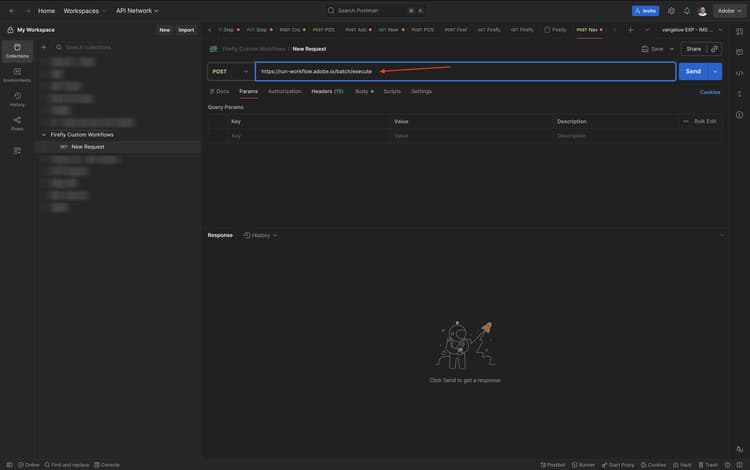Click the more options dots in params table
Viewport: 750px width, 470px height.
pos(685,121)
